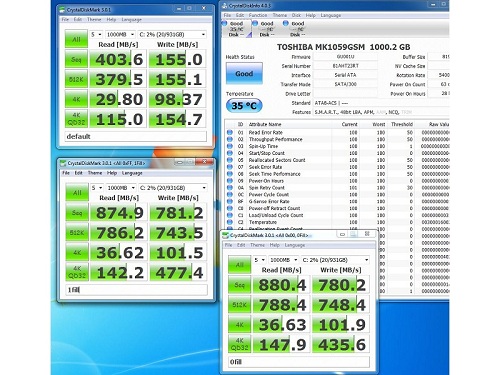500x375 pixels.
Task: Click app icon of 1Fill CrystalDiskMark window
Action: (x=63, y=163)
